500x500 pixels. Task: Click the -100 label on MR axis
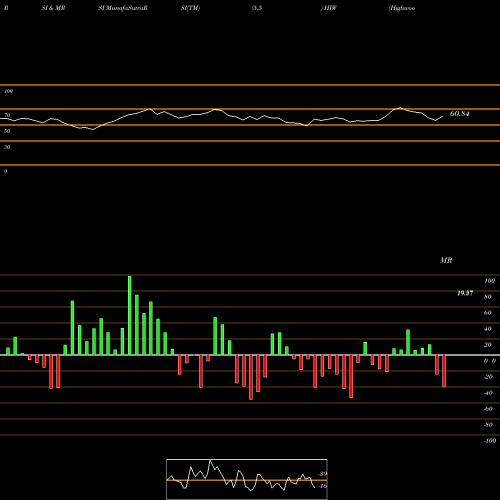tap(489, 441)
